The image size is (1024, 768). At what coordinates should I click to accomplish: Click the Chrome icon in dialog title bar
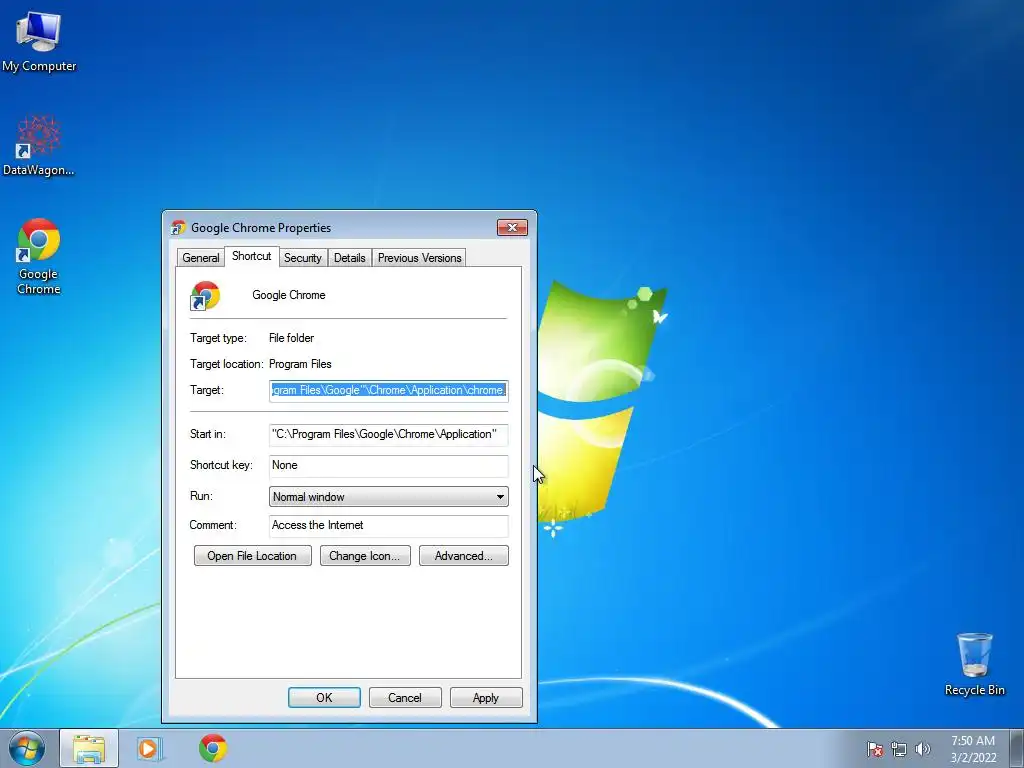point(178,228)
